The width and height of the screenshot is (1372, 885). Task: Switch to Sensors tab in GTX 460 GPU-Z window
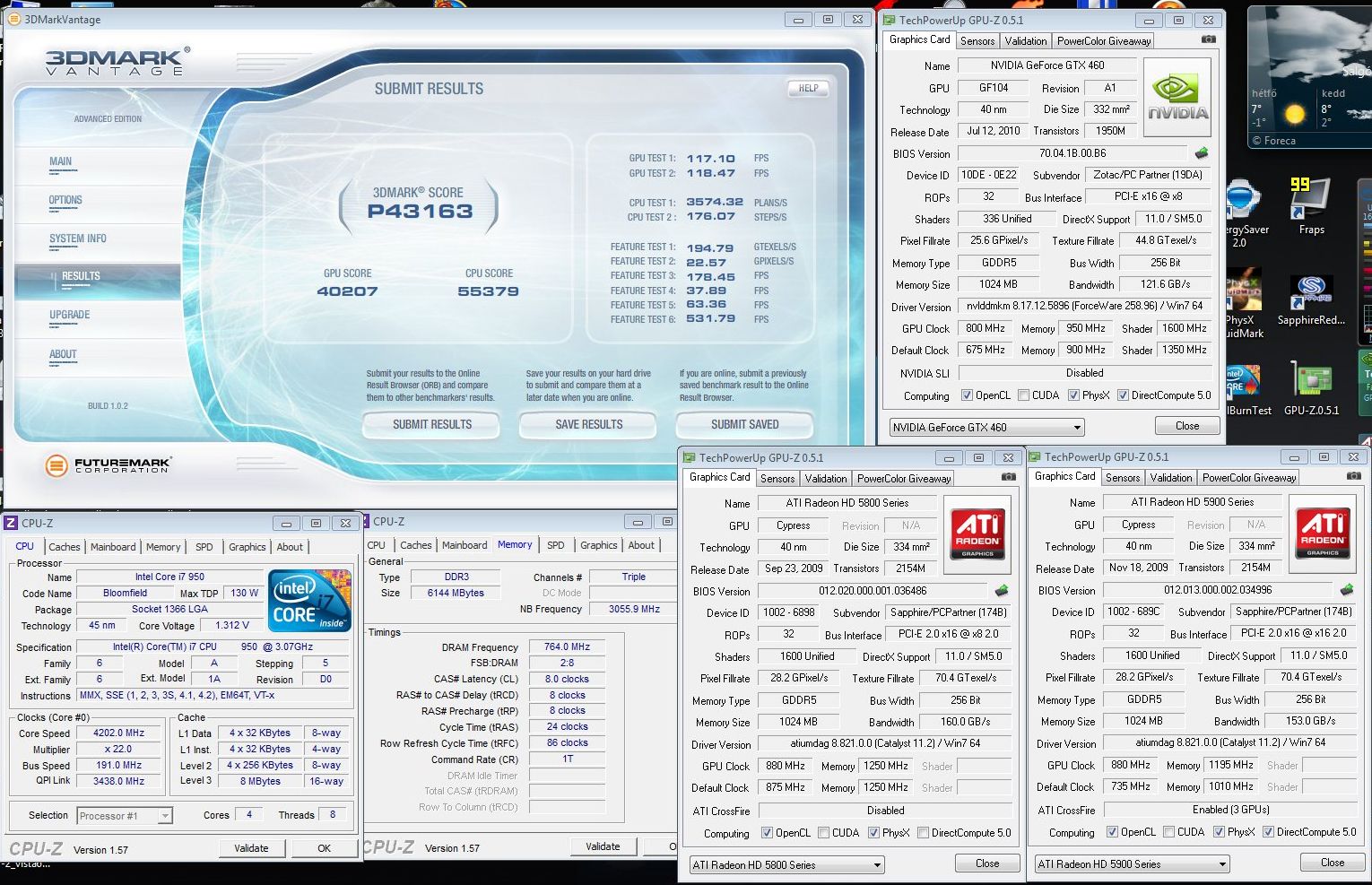coord(977,41)
